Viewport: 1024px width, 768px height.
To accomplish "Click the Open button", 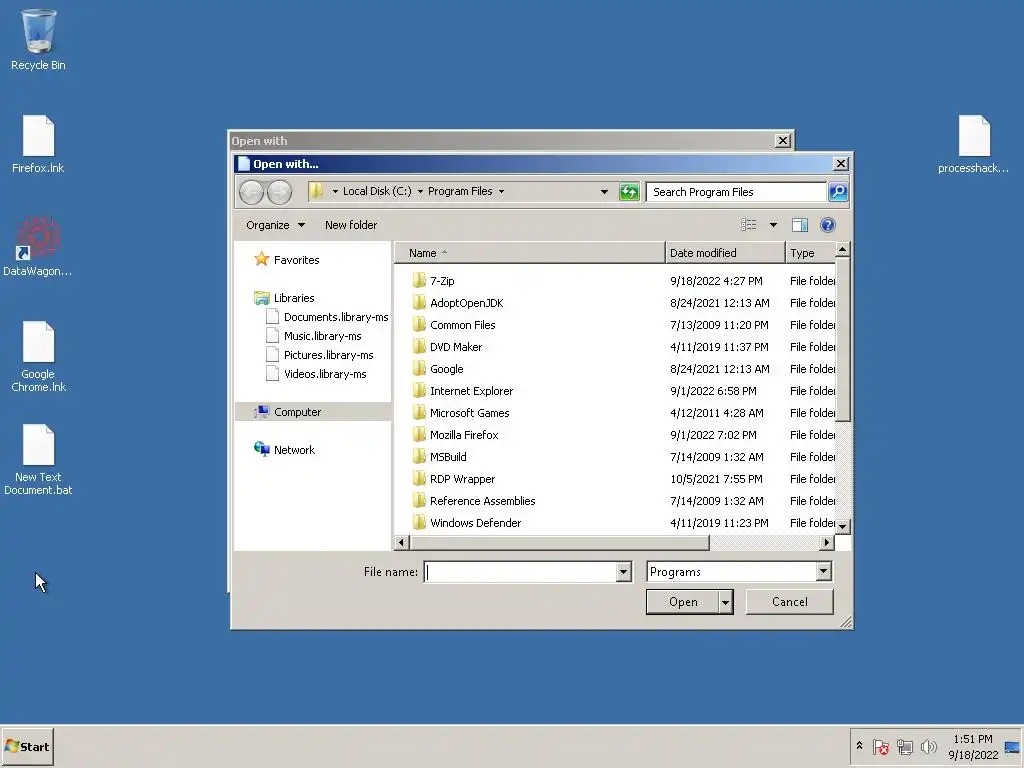I will coord(683,602).
